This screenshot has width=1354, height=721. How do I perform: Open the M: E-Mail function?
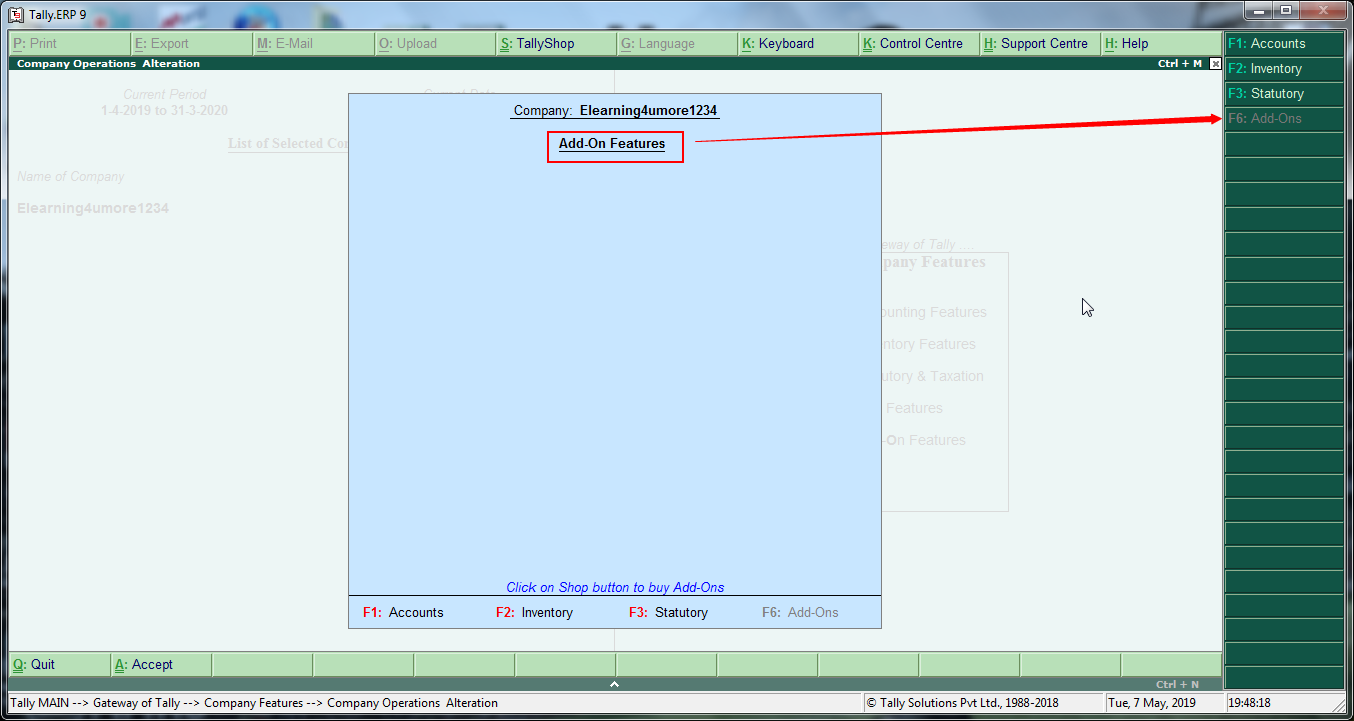click(x=285, y=43)
